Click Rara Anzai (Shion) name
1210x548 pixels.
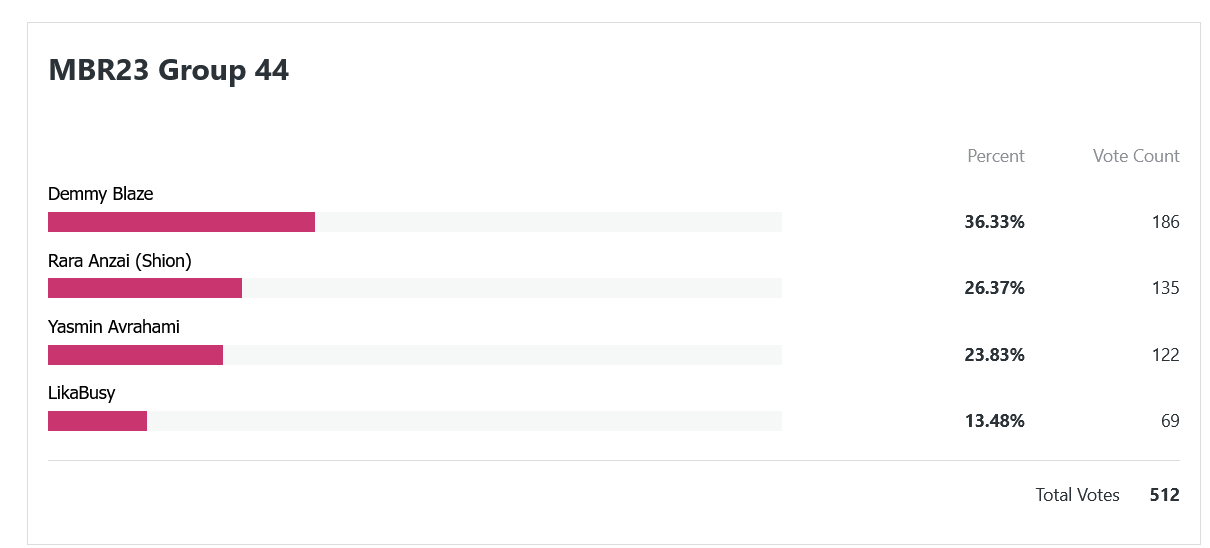pos(120,261)
